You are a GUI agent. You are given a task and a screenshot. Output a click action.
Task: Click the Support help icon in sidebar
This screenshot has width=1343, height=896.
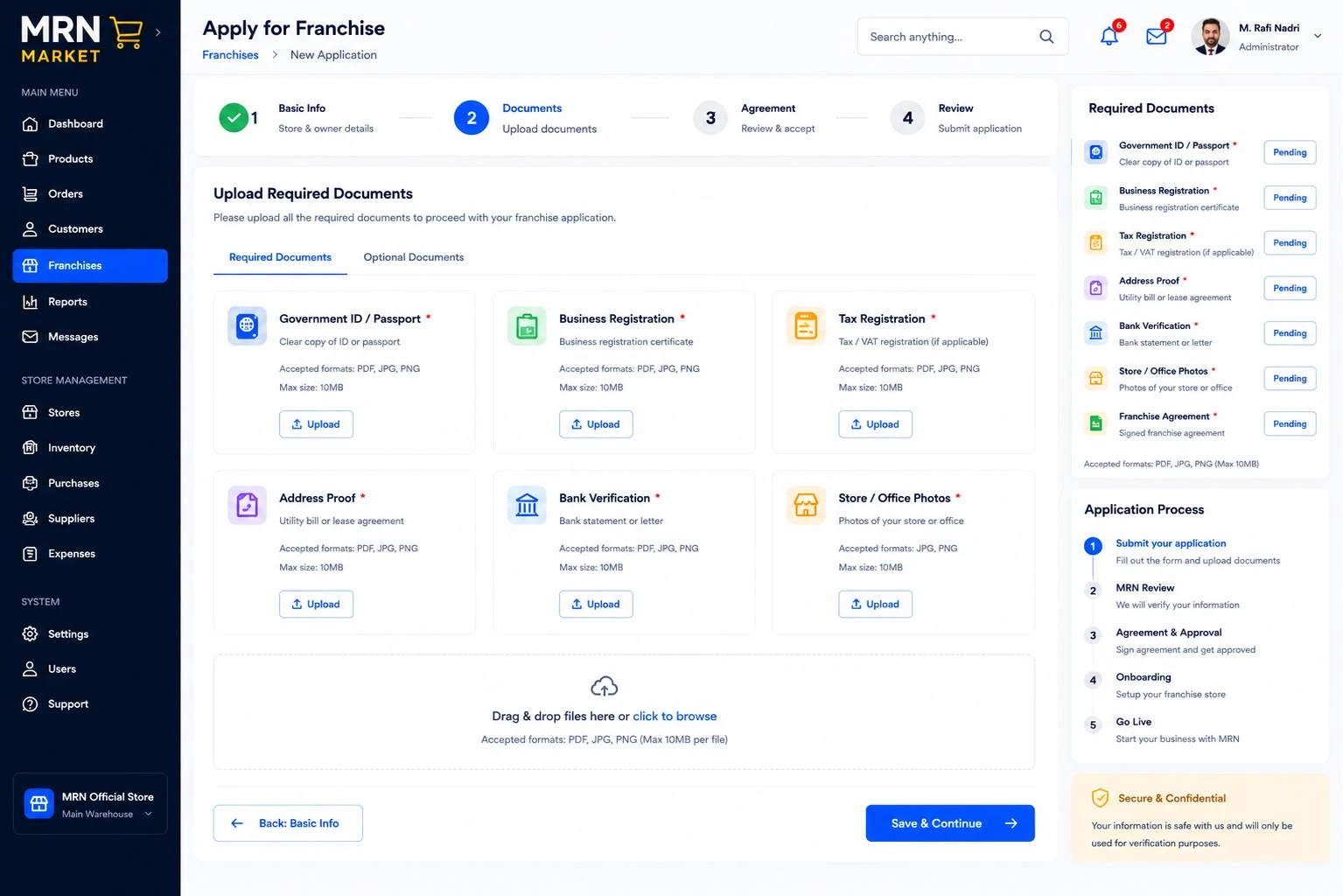(x=30, y=704)
